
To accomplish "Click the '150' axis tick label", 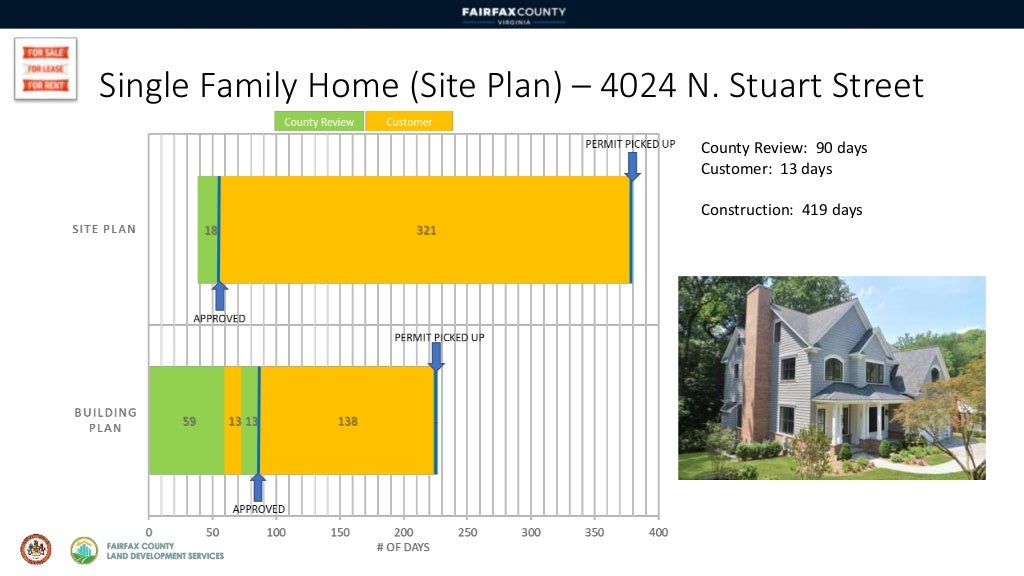I will pos(340,532).
